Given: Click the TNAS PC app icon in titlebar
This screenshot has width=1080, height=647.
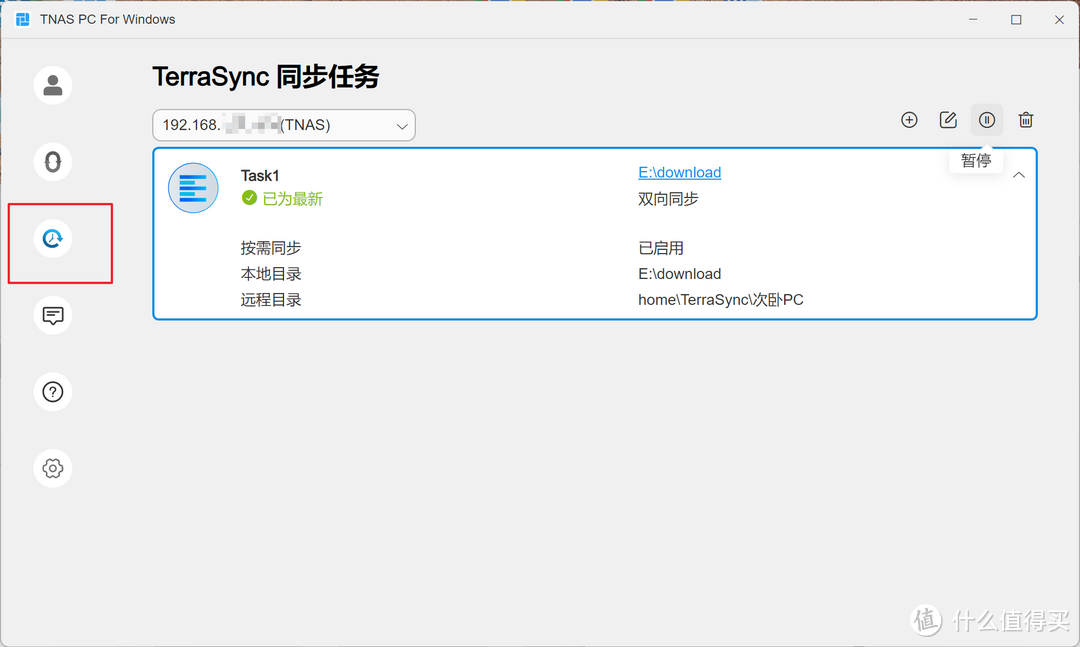Looking at the screenshot, I should 21,18.
